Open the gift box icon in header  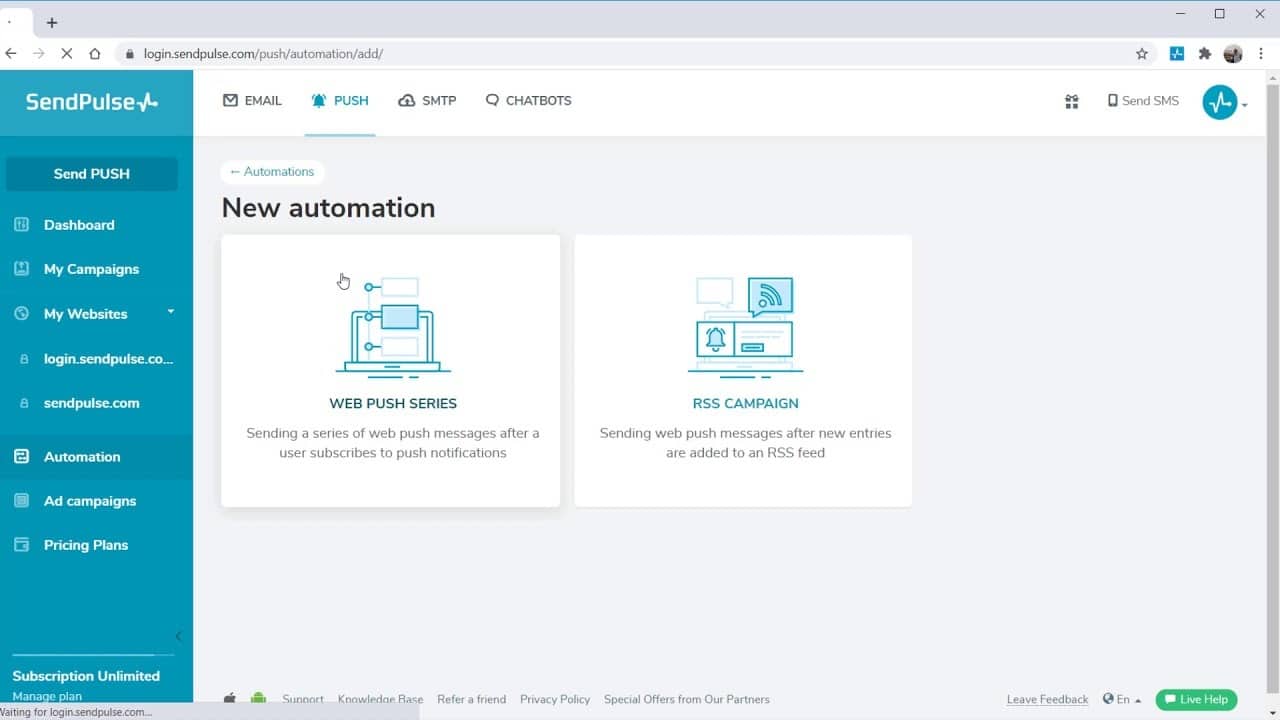1072,101
